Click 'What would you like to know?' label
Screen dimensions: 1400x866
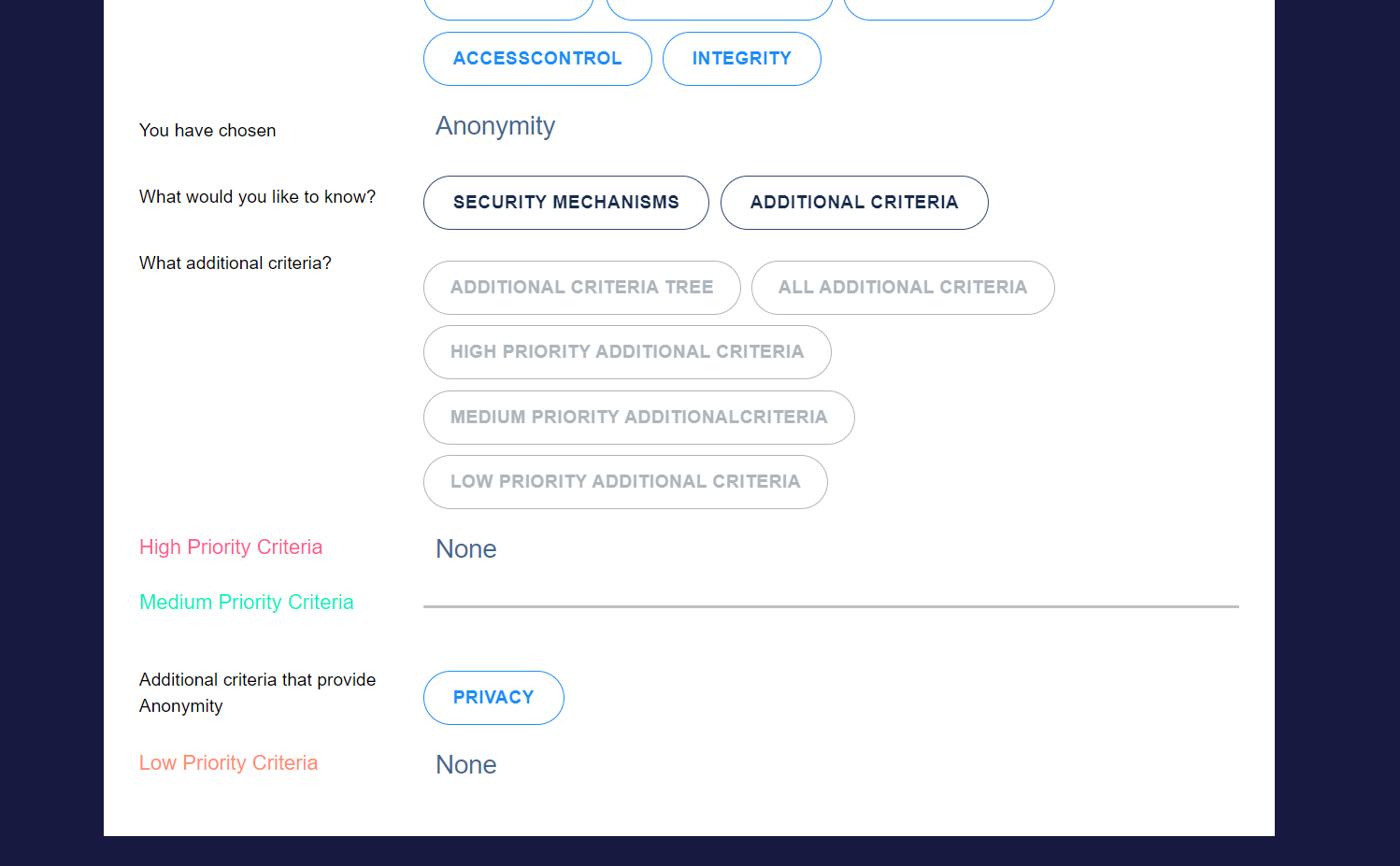click(x=257, y=197)
